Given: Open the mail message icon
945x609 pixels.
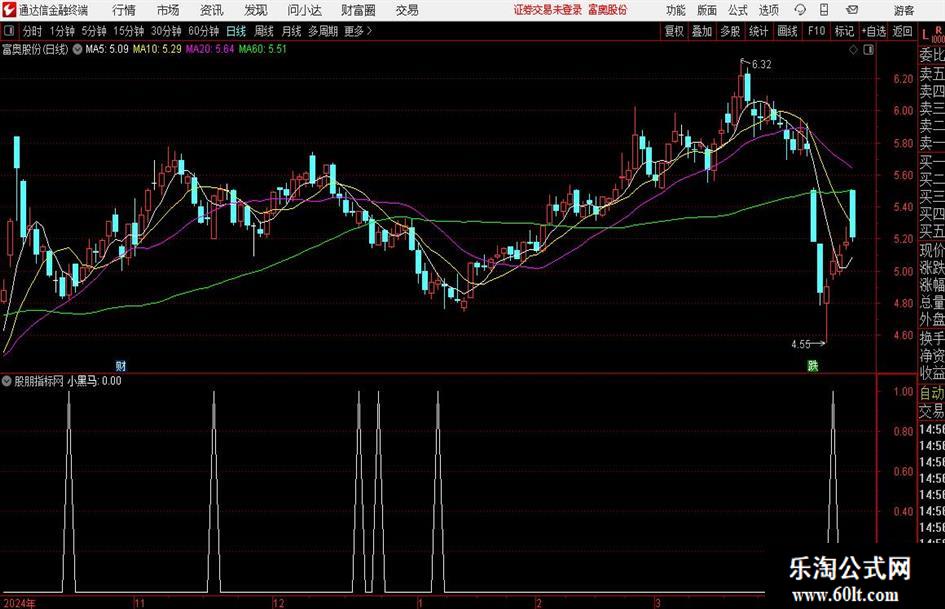Looking at the screenshot, I should tap(852, 10).
